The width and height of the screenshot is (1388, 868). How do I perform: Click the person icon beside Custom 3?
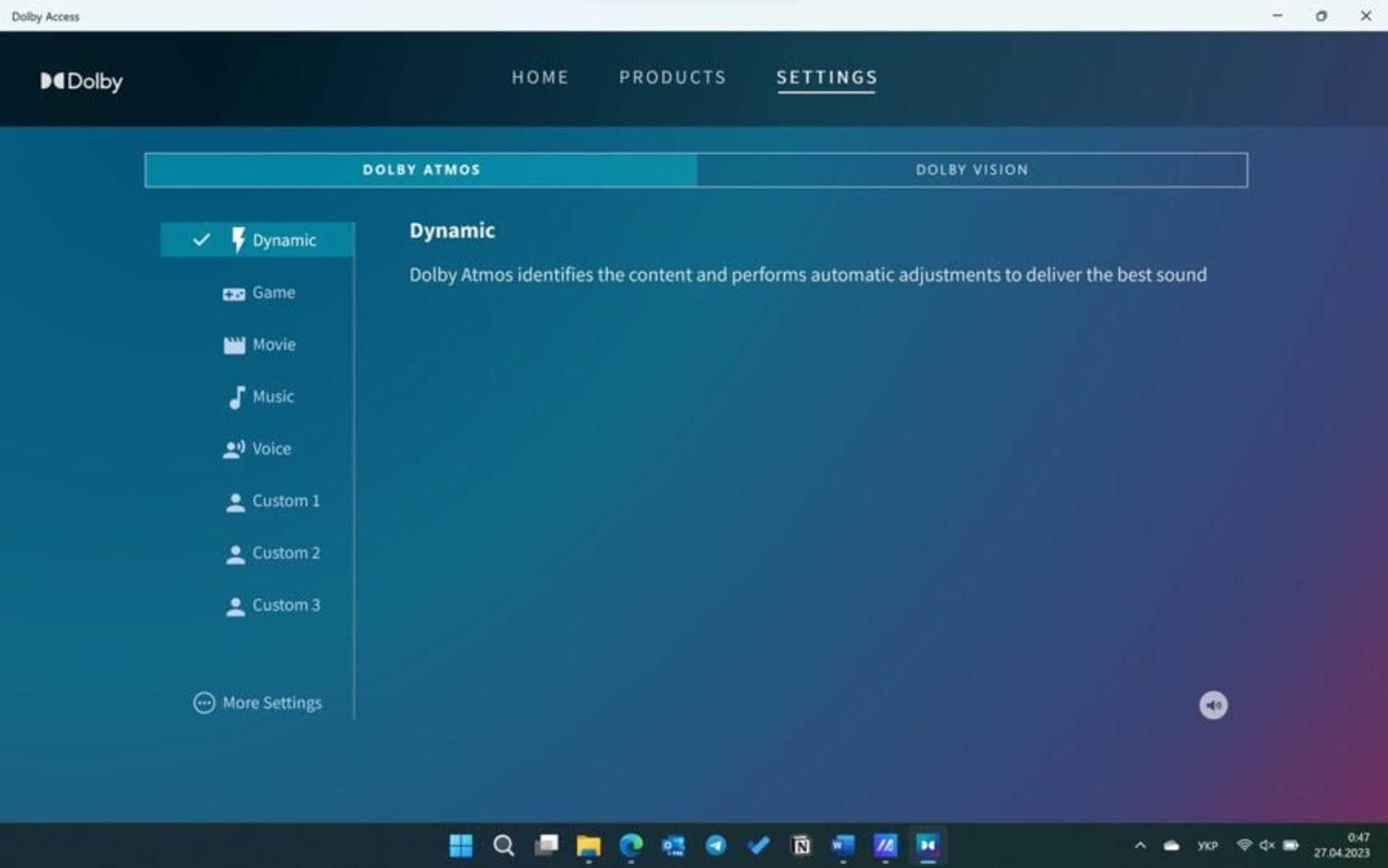(x=235, y=606)
